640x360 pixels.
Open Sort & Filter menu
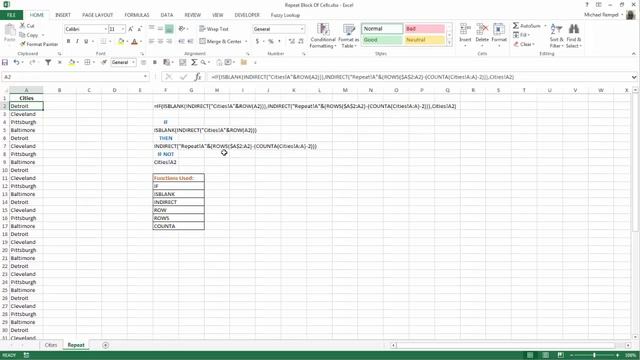(556, 36)
